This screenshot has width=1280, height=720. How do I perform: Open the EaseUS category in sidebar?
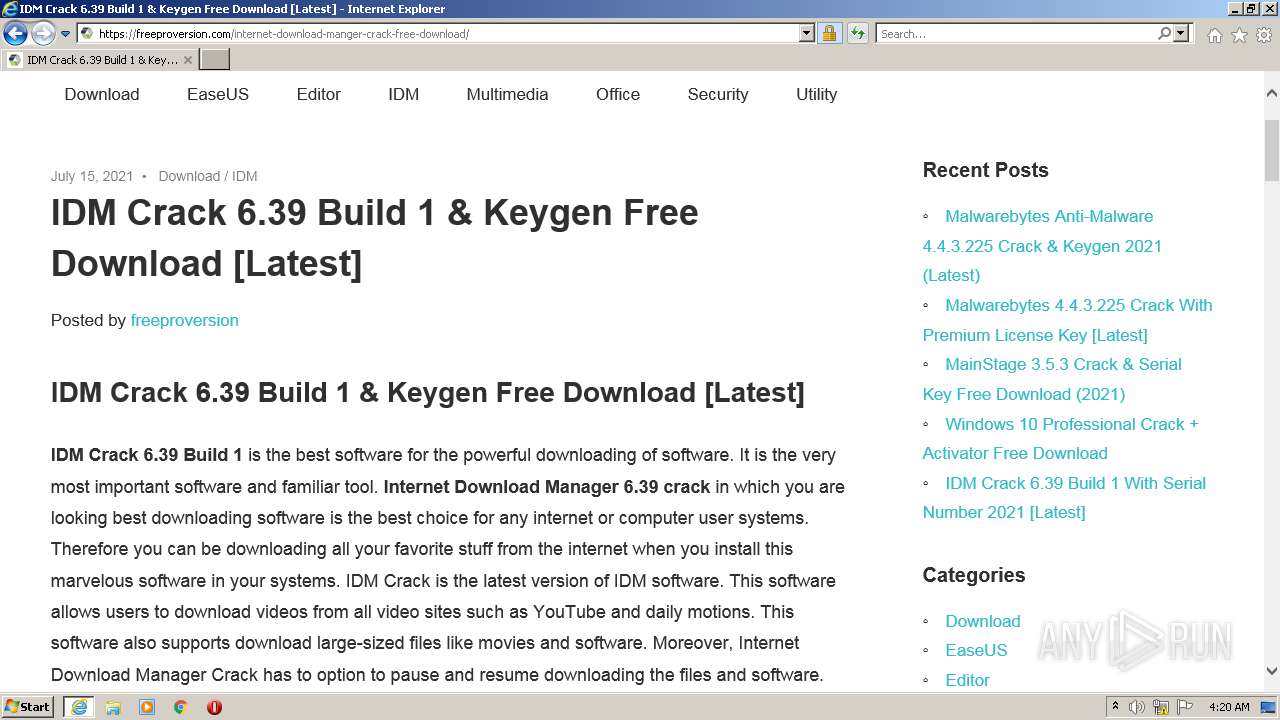(976, 650)
